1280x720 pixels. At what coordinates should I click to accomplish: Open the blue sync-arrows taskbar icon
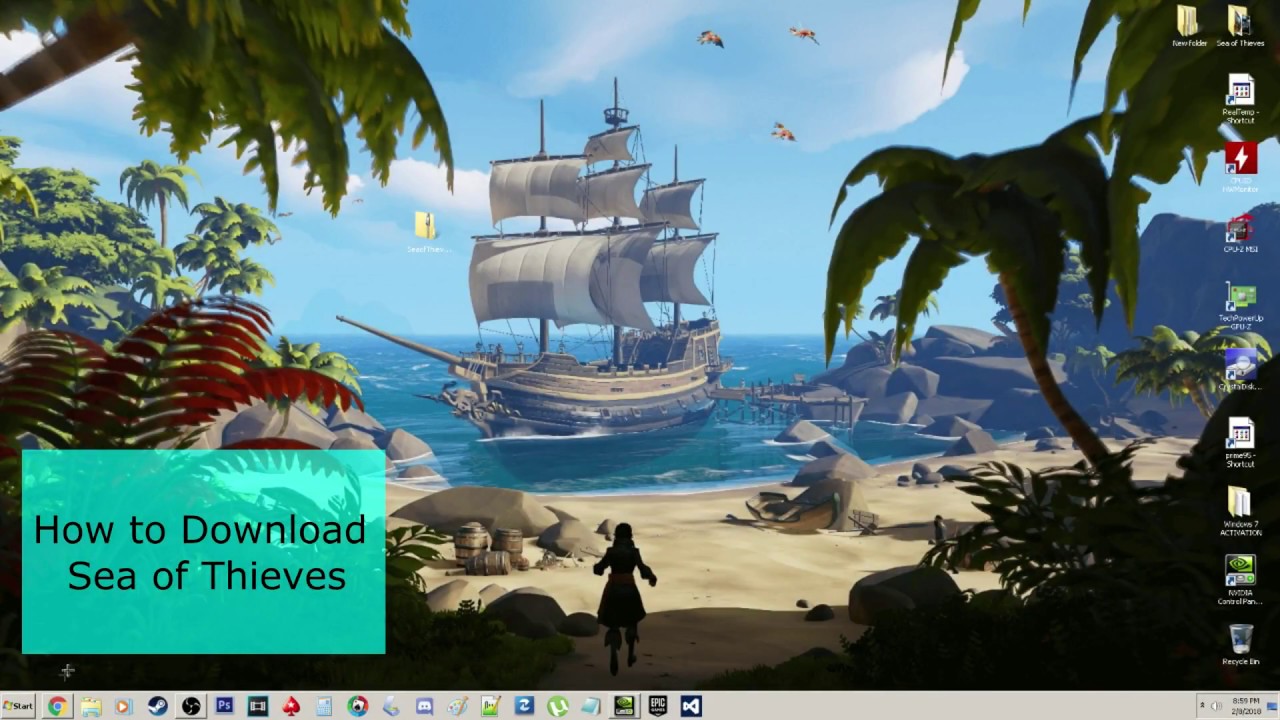point(524,706)
